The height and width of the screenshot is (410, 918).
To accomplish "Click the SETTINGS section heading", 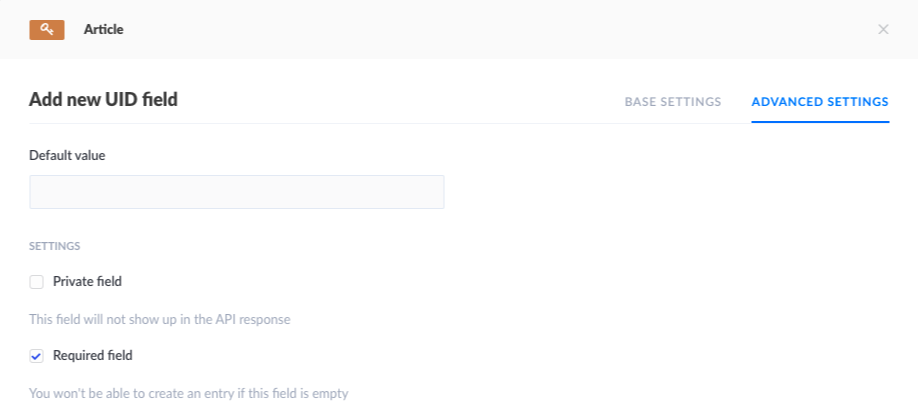I will 54,245.
